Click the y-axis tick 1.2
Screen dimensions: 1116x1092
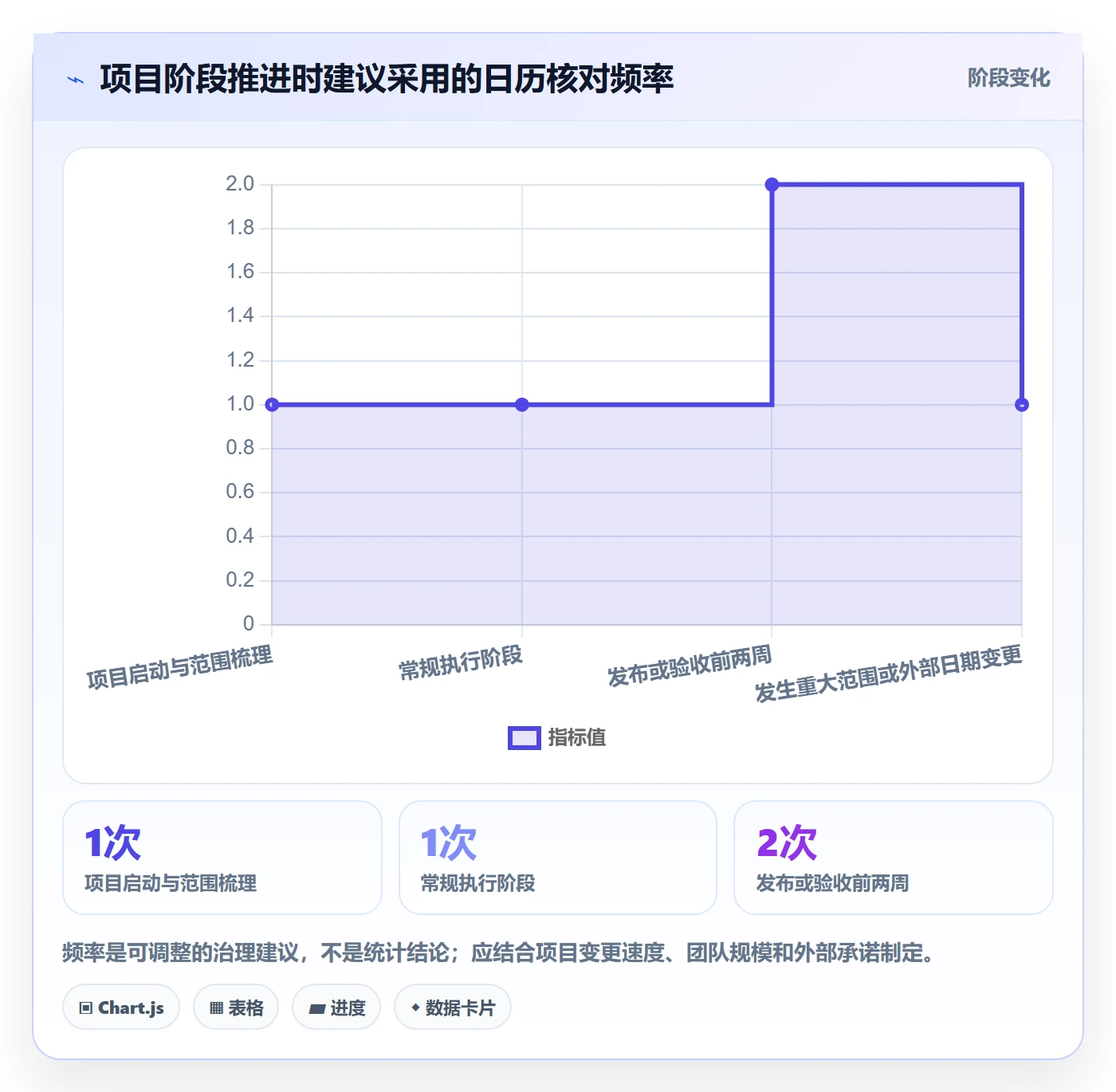coord(240,360)
